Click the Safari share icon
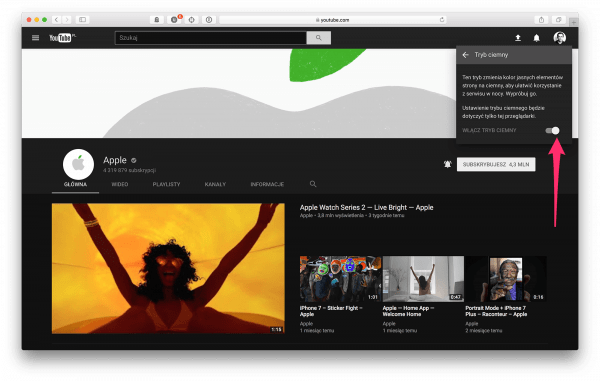This screenshot has width=600, height=381. [541, 20]
